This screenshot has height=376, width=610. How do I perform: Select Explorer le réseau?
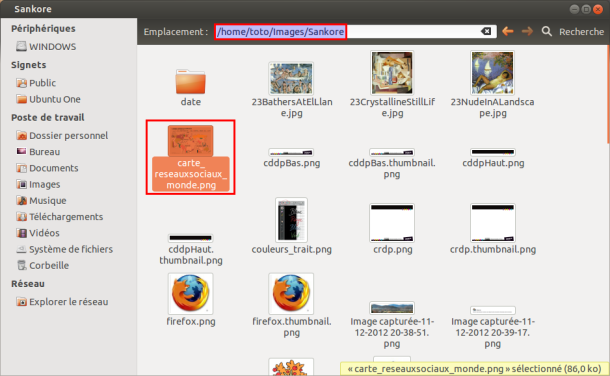point(62,302)
